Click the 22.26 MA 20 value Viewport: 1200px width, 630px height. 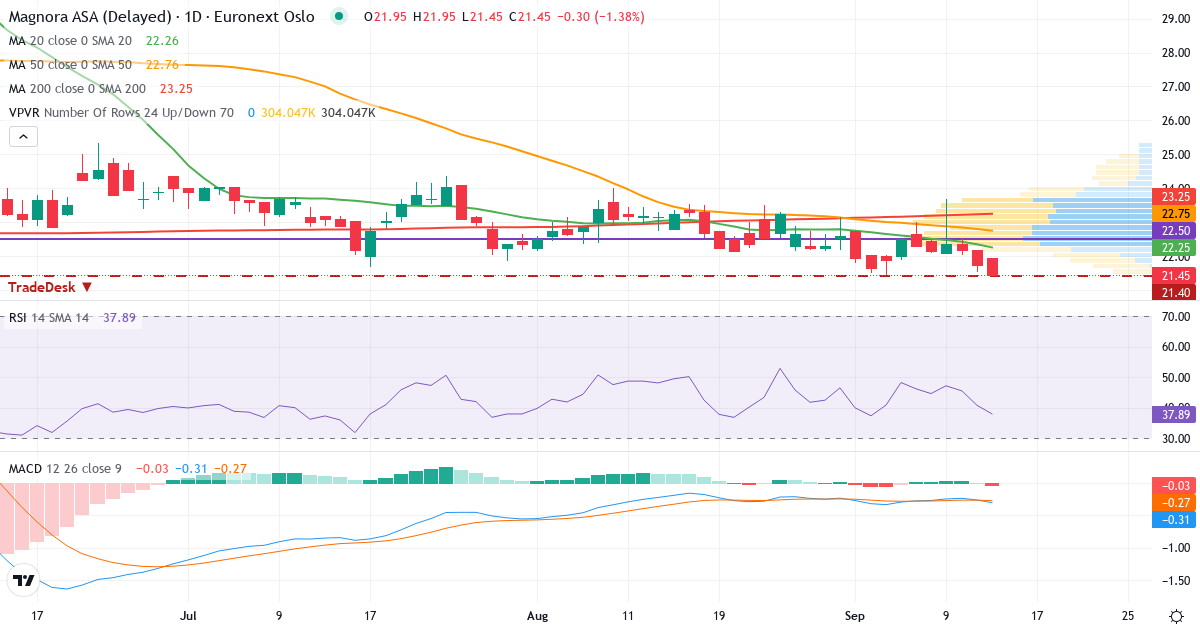[162, 41]
